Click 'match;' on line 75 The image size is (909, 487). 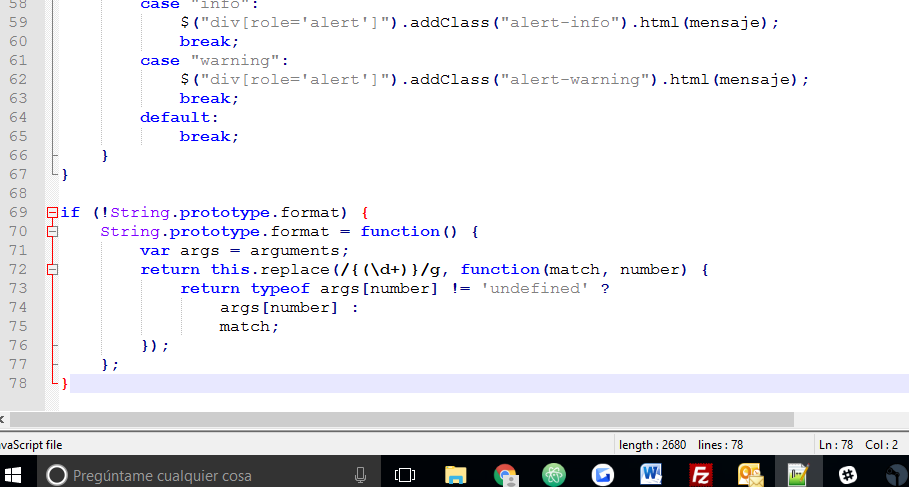[249, 327]
